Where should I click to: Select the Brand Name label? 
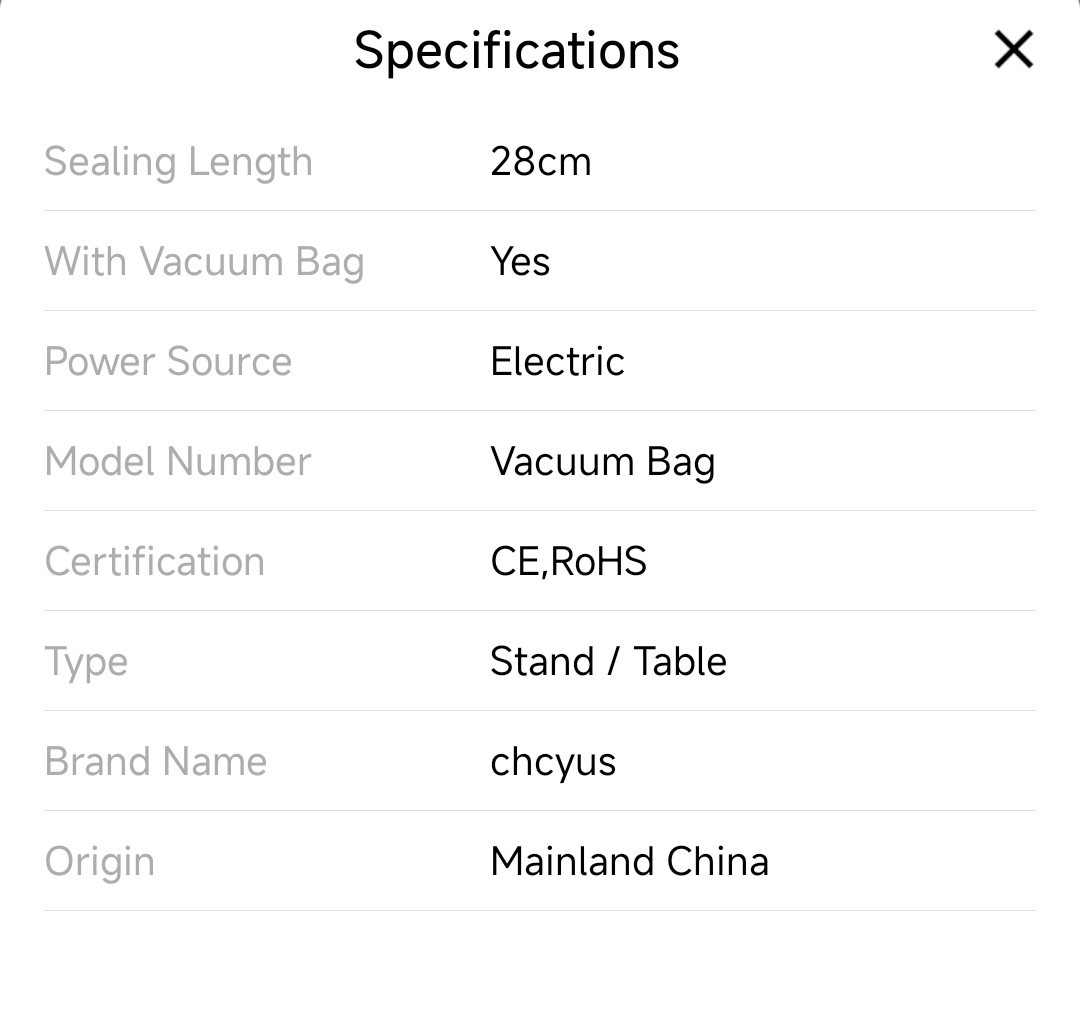click(156, 762)
